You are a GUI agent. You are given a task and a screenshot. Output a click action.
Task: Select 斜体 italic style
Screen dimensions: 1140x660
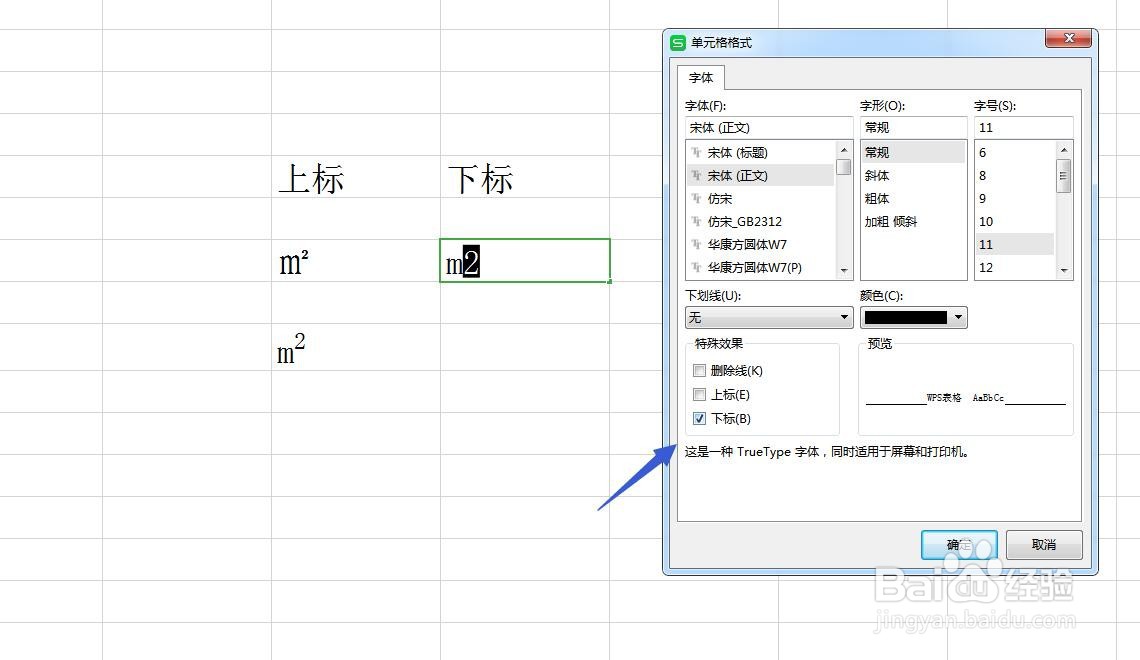coord(913,176)
